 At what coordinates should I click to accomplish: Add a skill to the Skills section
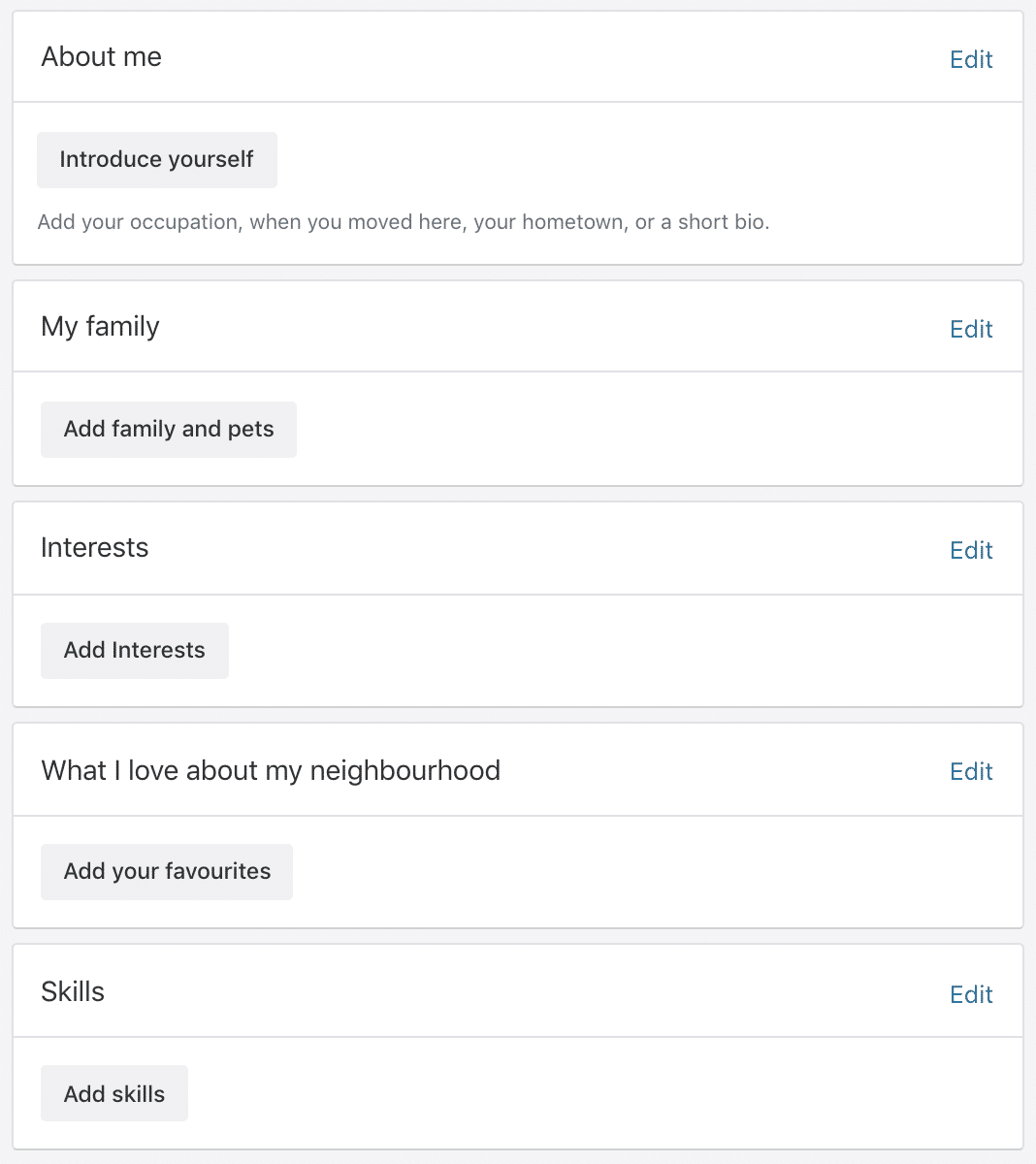coord(113,1093)
